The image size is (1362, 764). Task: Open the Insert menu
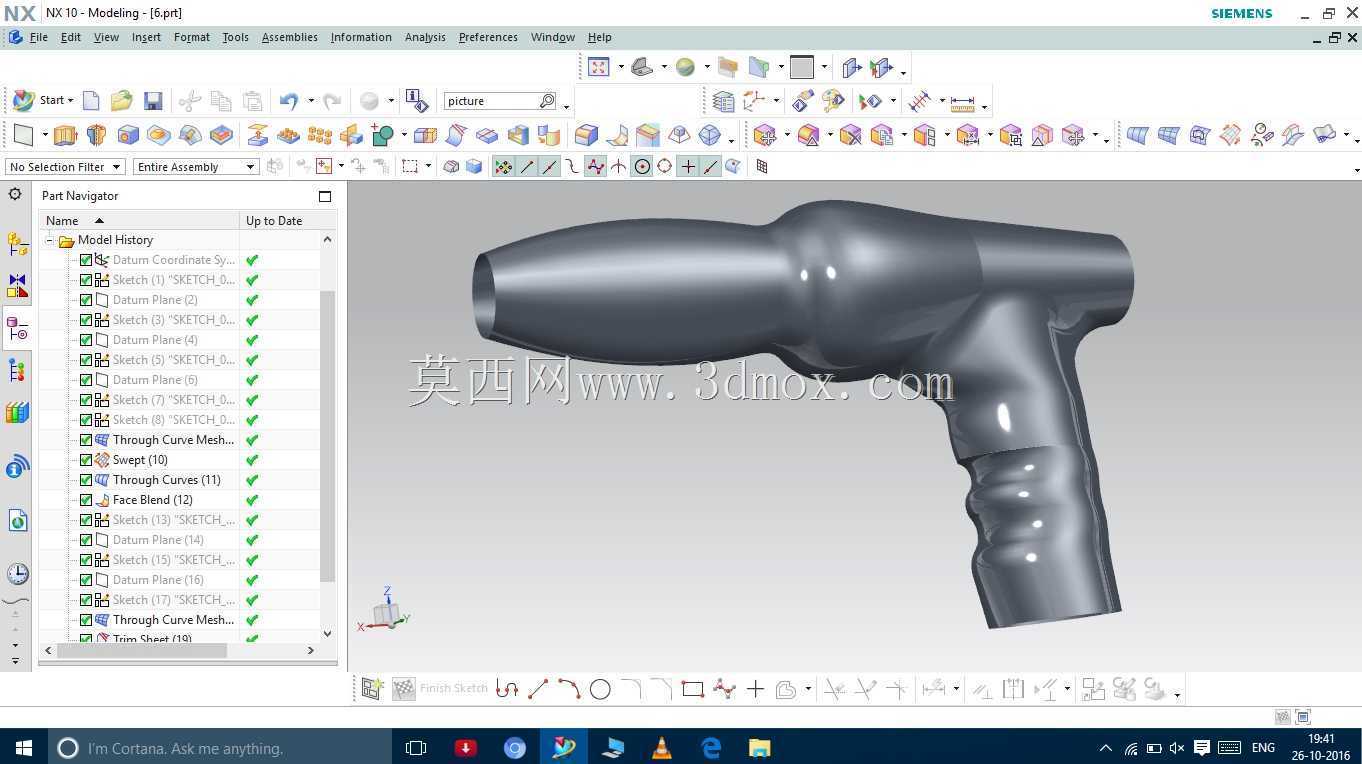coord(146,37)
